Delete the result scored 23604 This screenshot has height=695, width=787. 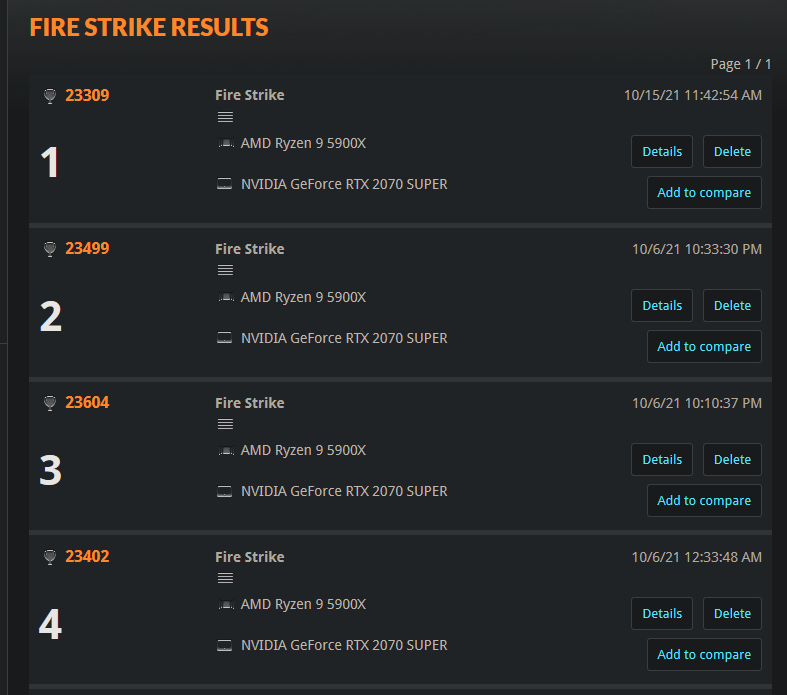coord(732,460)
